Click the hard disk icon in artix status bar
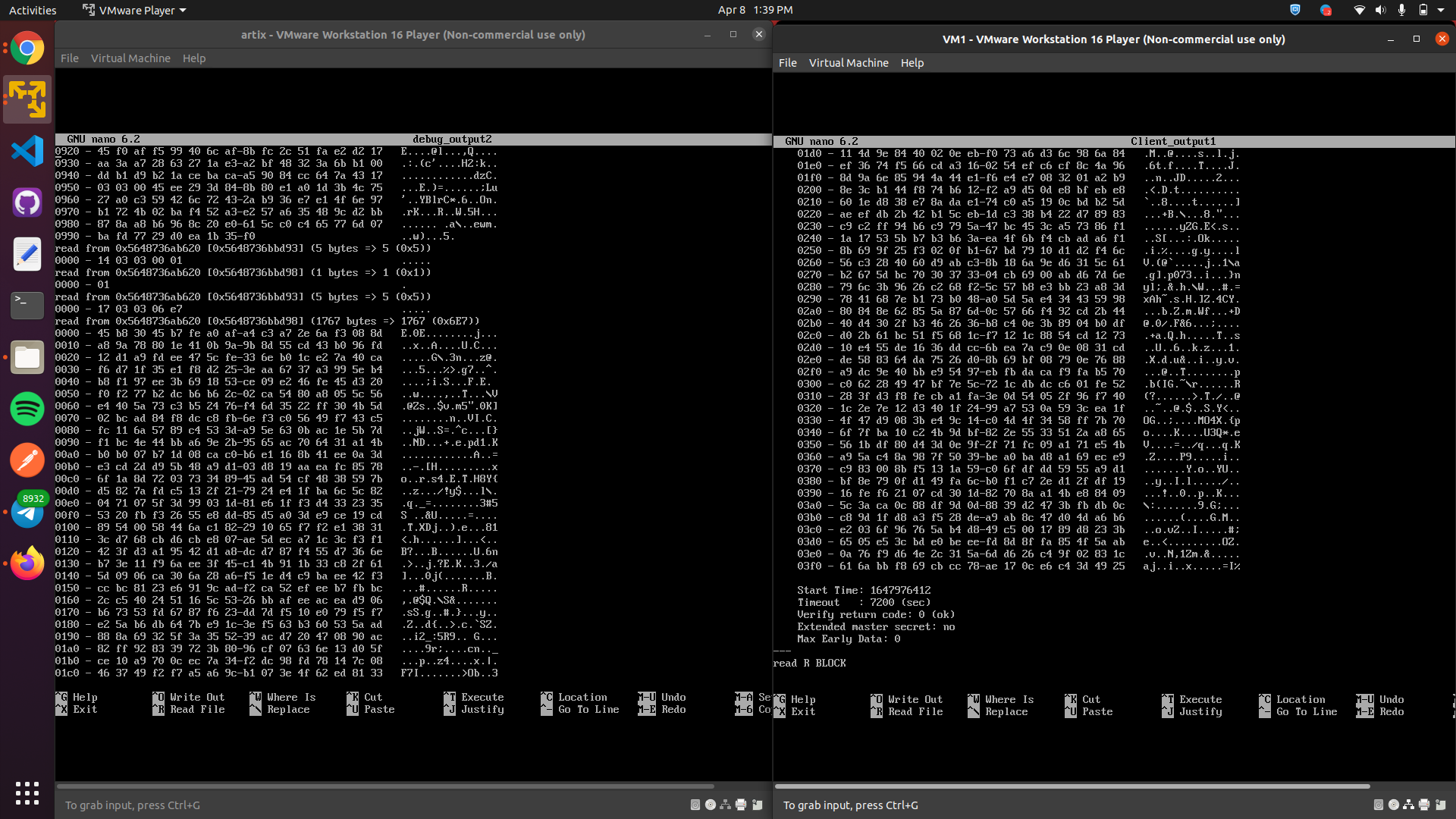 (x=695, y=805)
